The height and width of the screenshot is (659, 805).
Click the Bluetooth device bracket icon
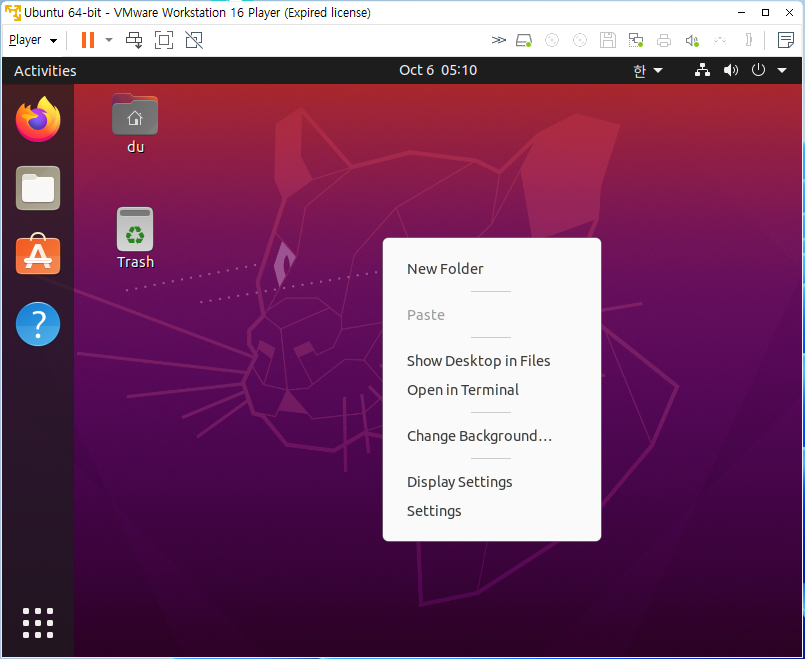click(749, 40)
